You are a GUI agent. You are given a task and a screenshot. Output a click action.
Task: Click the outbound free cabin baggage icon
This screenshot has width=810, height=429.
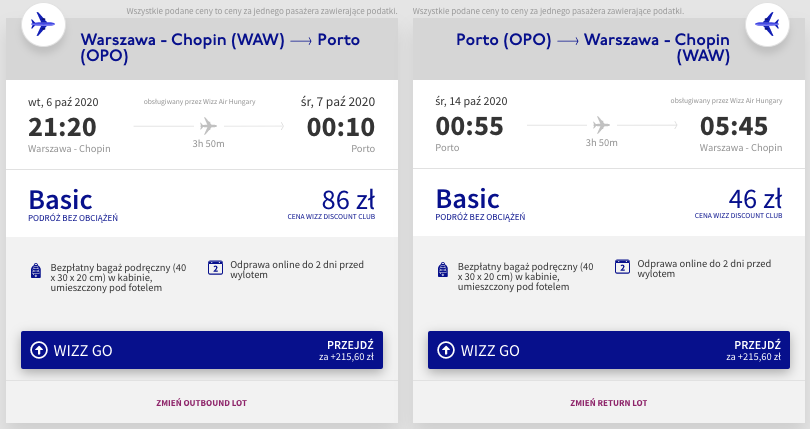pyautogui.click(x=36, y=271)
